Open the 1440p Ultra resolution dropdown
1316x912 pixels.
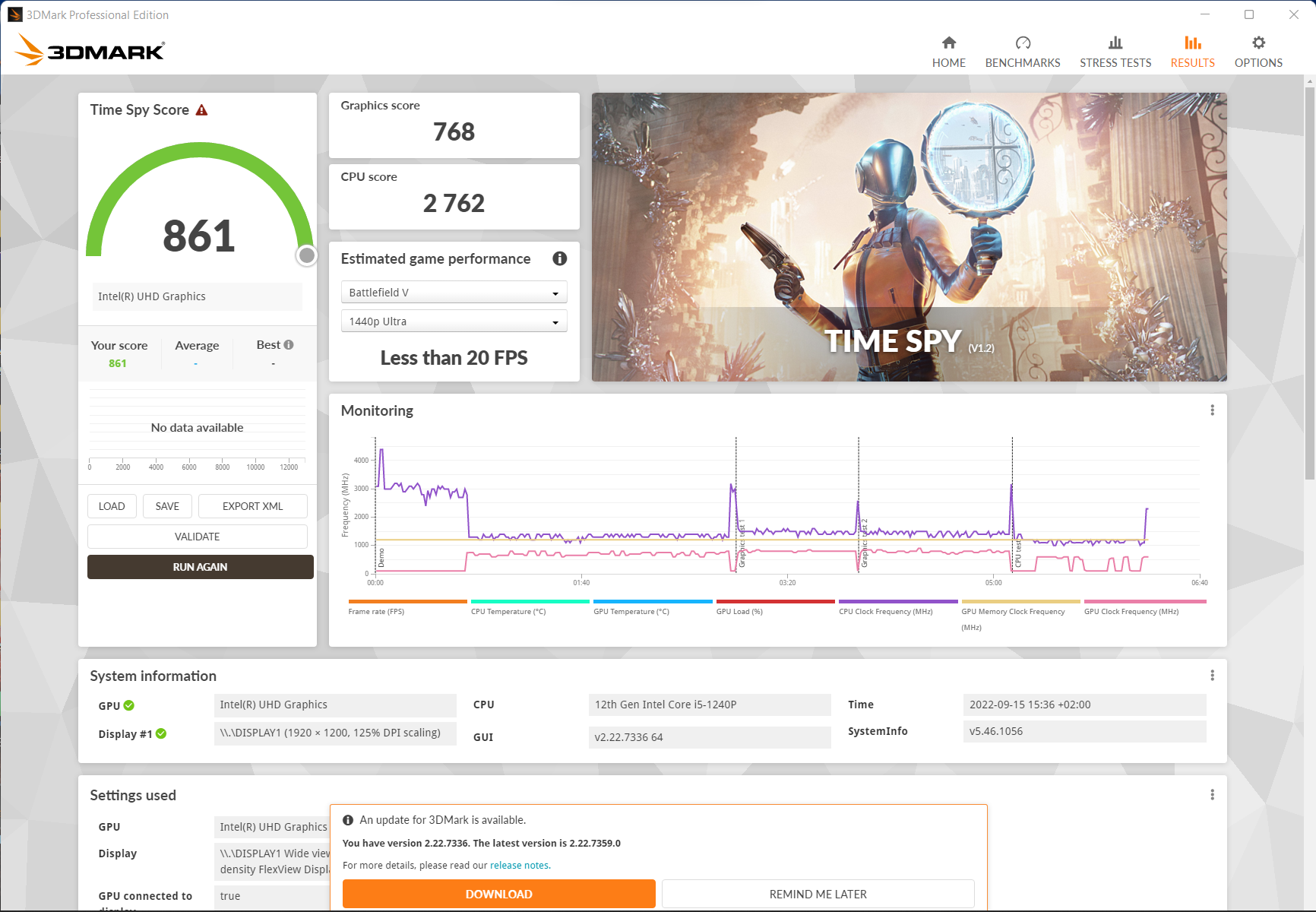(454, 321)
